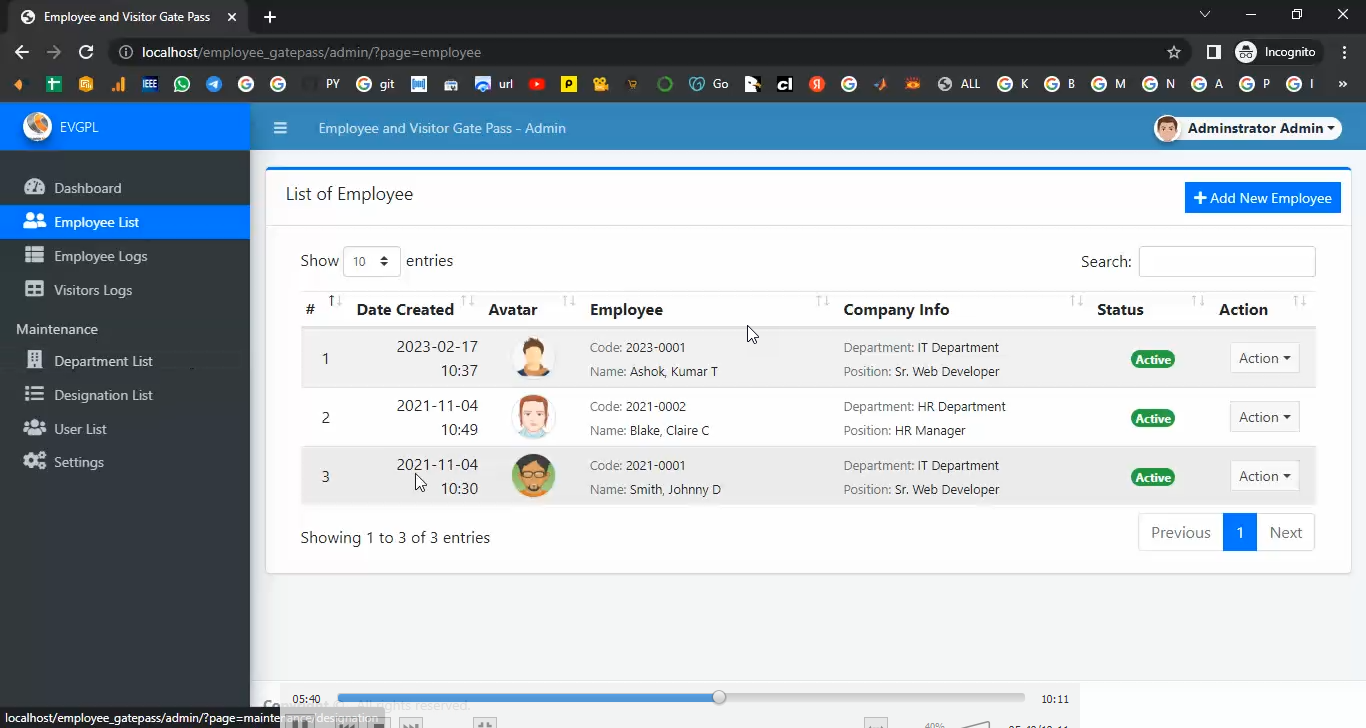The height and width of the screenshot is (728, 1366).
Task: Reload the page in browser
Action: pyautogui.click(x=86, y=52)
